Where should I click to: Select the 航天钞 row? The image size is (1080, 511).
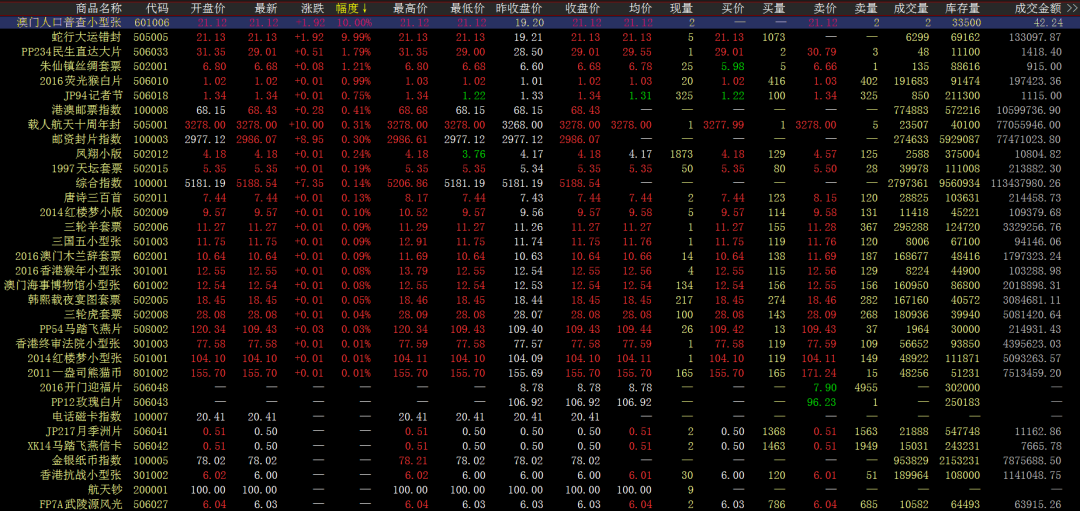540,490
